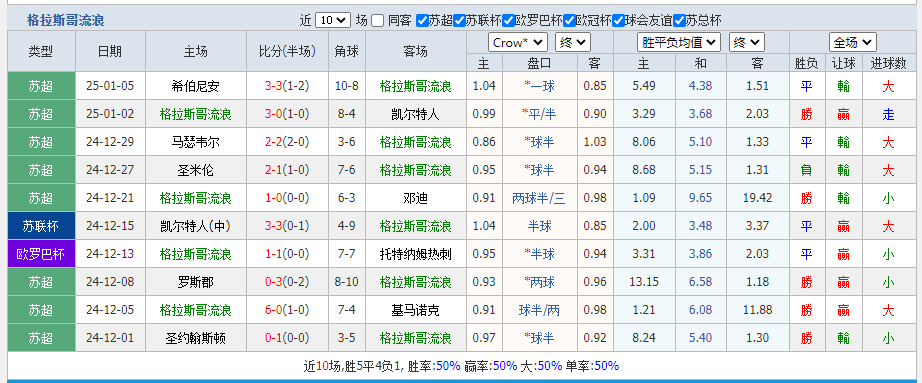Uncheck the 欧冠杯 filter checkbox
Viewport: 922px width, 383px height.
[569, 21]
